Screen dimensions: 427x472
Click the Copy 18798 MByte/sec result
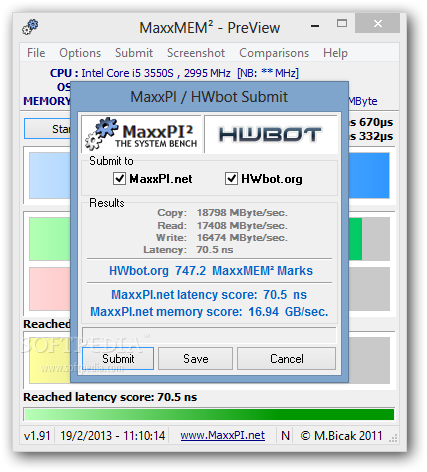(x=222, y=213)
